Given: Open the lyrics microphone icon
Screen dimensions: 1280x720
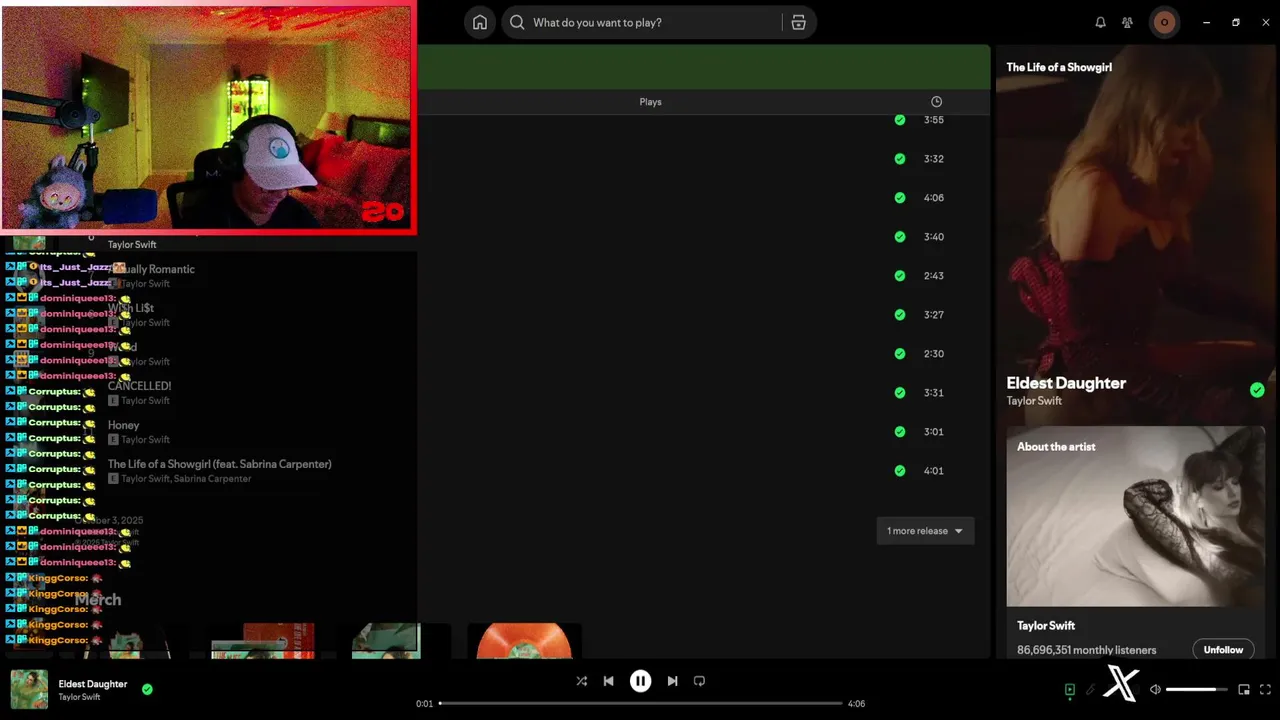Looking at the screenshot, I should [x=1091, y=690].
